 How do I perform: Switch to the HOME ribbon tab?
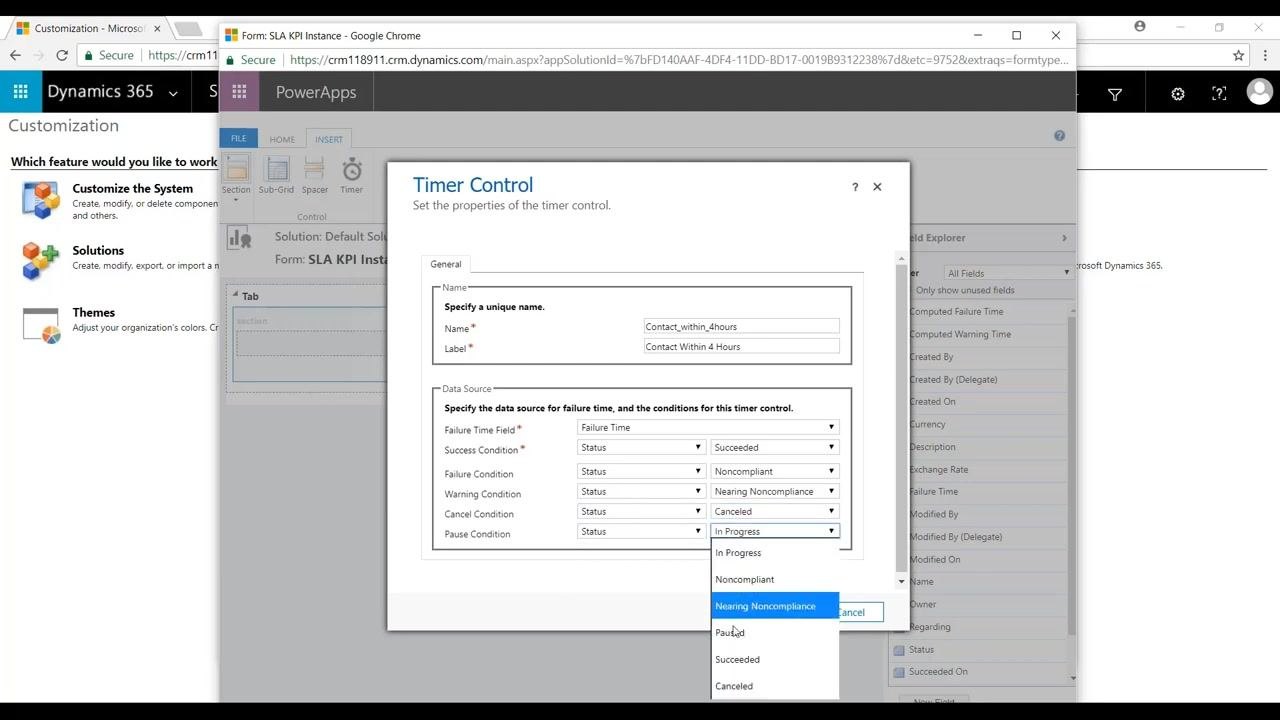click(282, 139)
